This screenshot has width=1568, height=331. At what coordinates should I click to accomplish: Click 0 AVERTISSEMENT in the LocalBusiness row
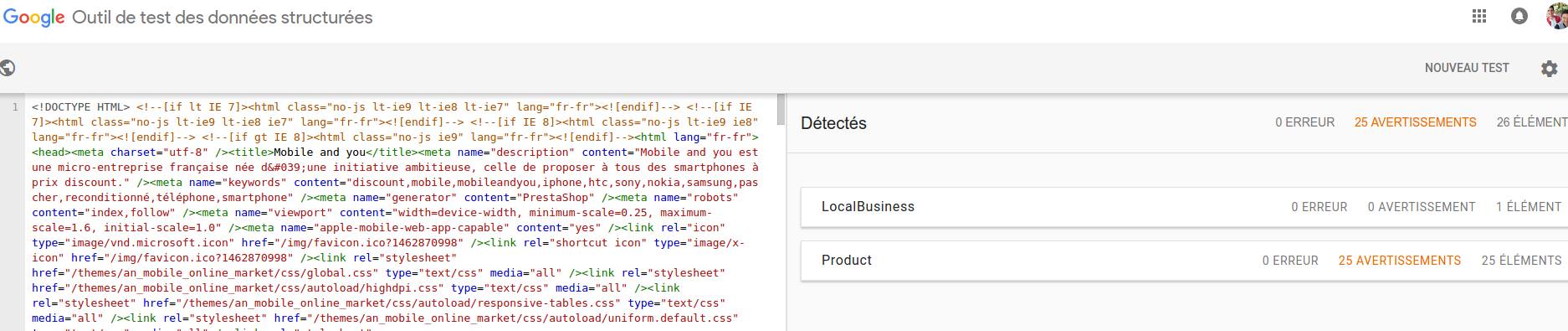[1422, 207]
